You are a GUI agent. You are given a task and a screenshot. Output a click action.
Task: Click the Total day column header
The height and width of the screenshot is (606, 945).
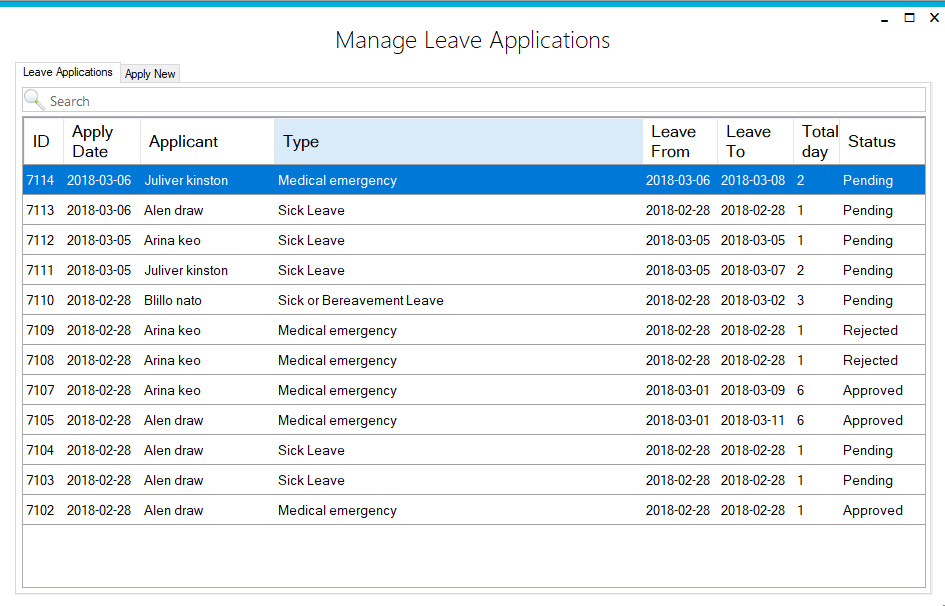819,142
